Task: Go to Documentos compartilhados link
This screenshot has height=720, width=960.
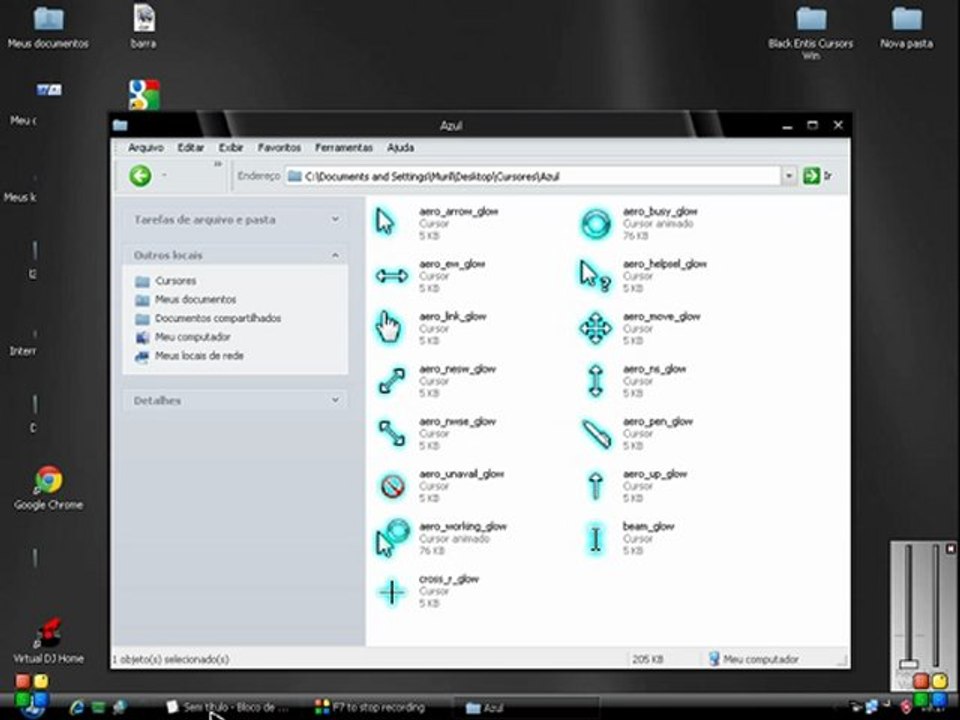Action: (218, 318)
